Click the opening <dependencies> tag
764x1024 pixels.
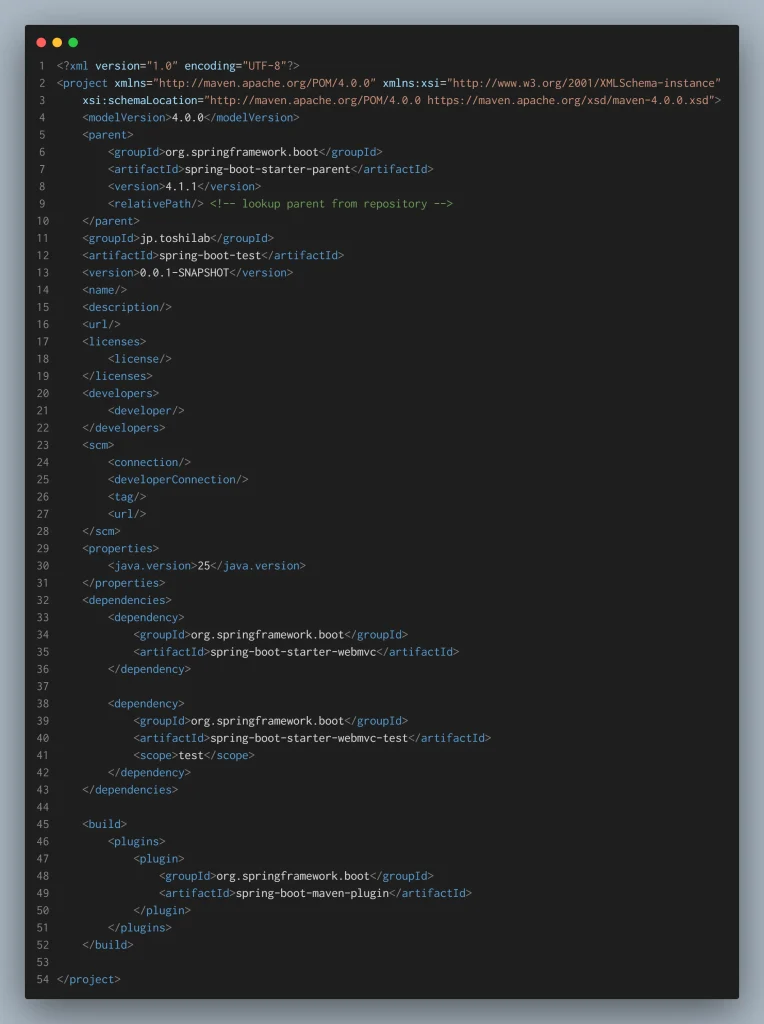click(x=127, y=600)
